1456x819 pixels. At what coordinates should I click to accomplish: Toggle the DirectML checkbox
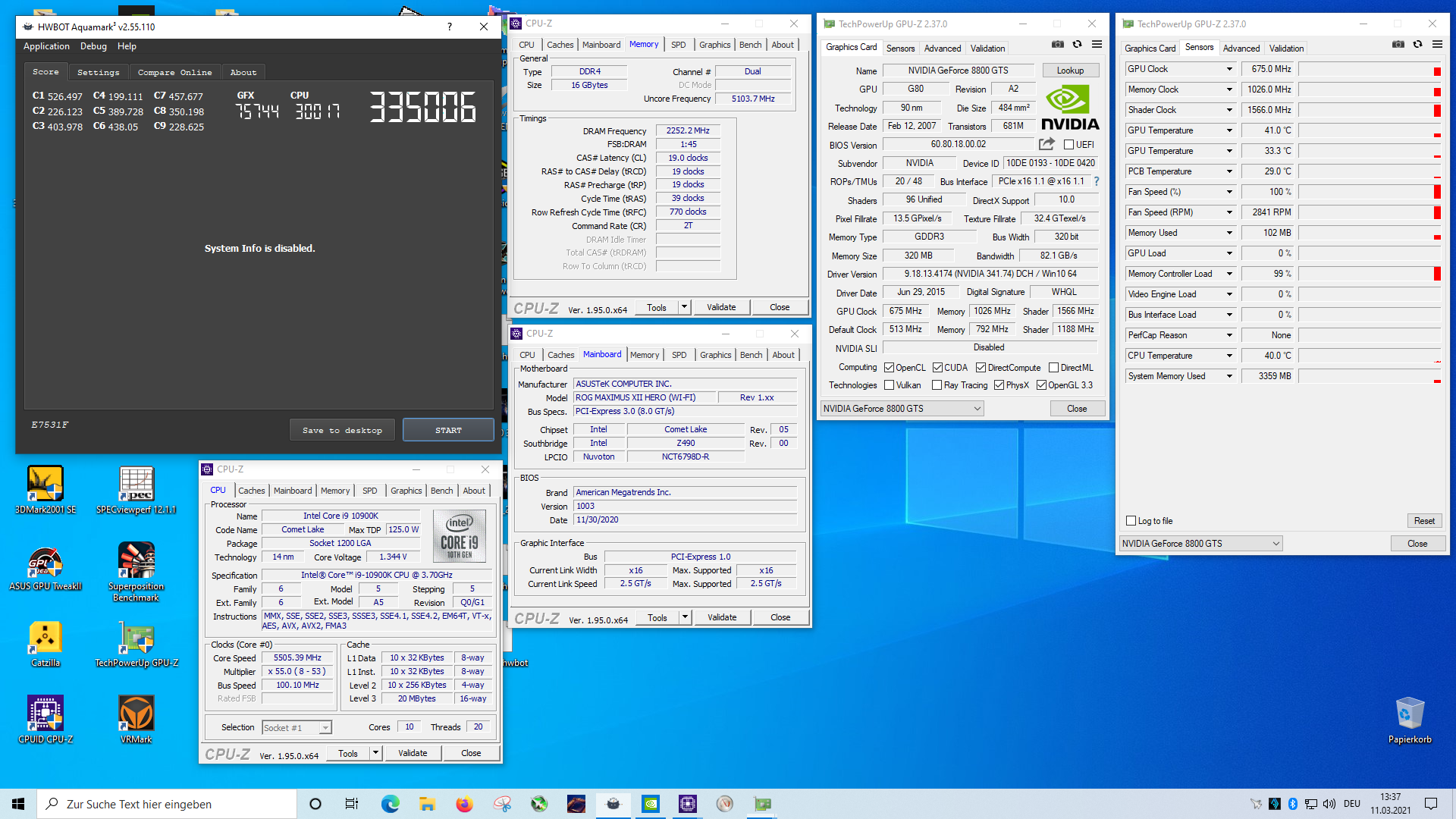click(1053, 368)
